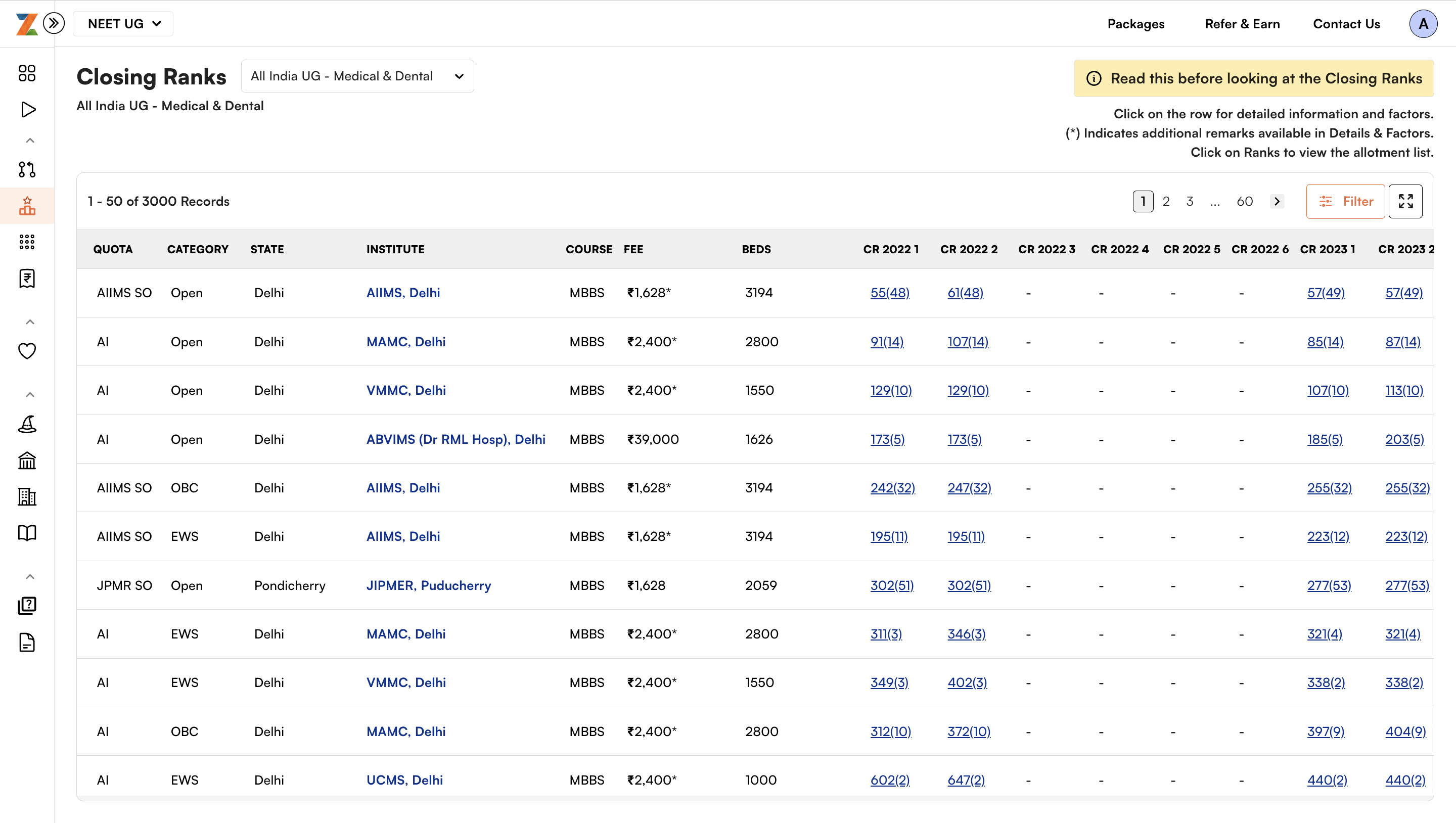Open Contact Us page

pos(1346,24)
